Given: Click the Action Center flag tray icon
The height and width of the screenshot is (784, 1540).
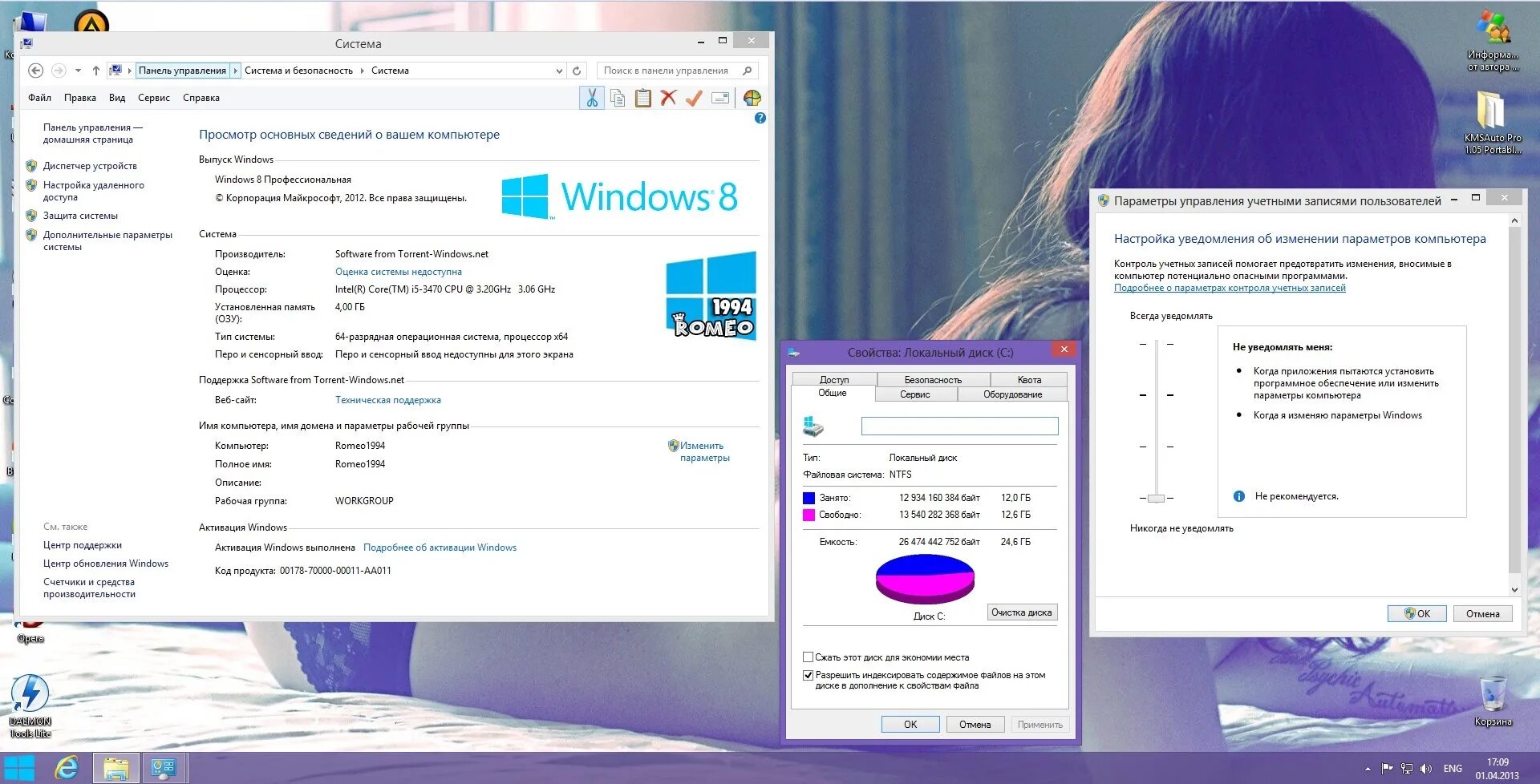Looking at the screenshot, I should click(1388, 768).
